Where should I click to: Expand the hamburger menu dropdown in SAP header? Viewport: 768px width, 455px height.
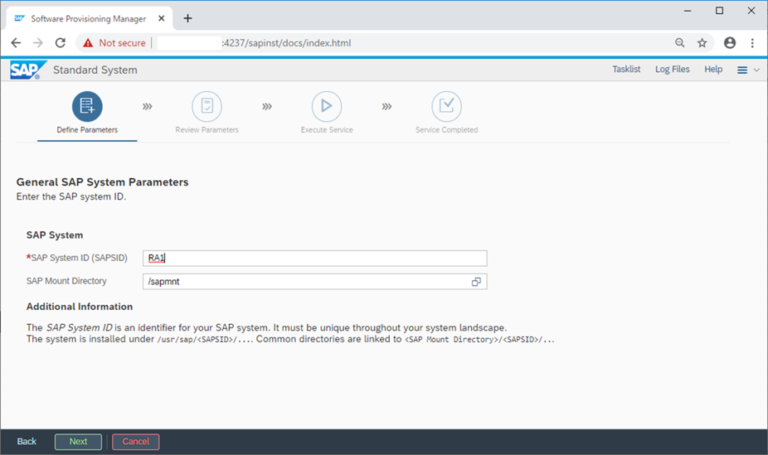[x=747, y=70]
